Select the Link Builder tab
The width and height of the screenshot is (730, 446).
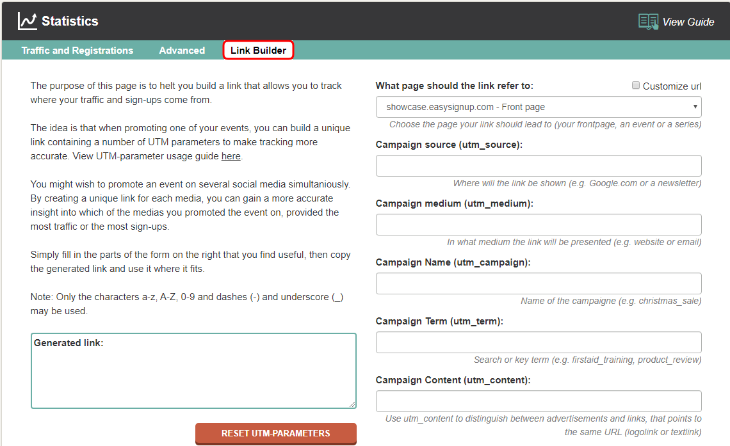coord(258,50)
